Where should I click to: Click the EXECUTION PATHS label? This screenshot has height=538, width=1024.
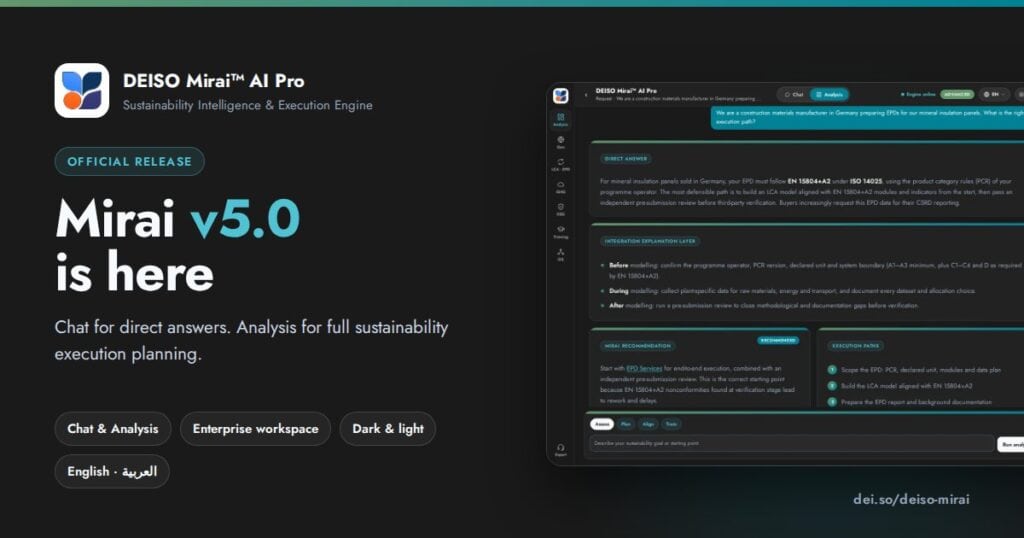coord(856,346)
